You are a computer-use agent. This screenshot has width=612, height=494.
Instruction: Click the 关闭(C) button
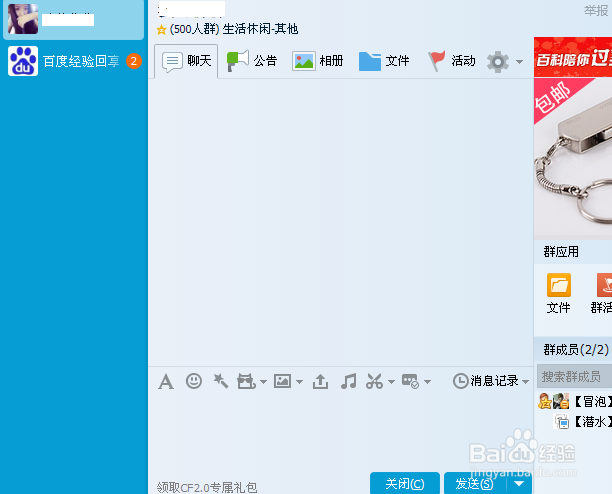[405, 484]
